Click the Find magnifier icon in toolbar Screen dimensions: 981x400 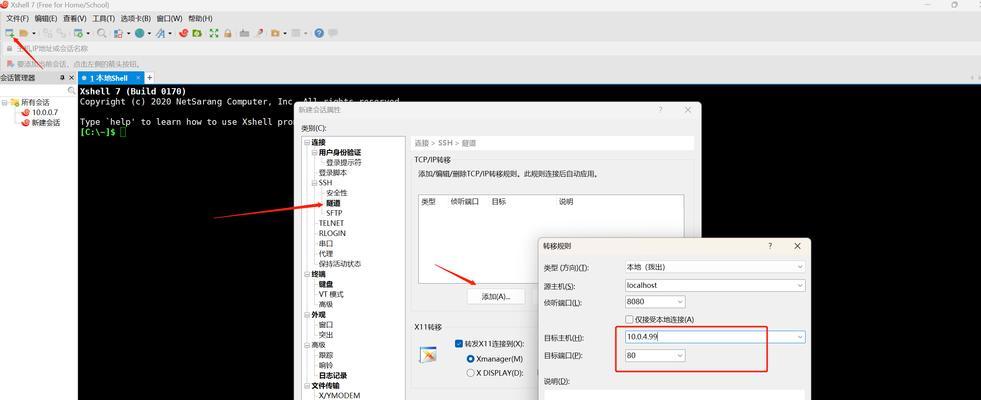click(x=101, y=33)
